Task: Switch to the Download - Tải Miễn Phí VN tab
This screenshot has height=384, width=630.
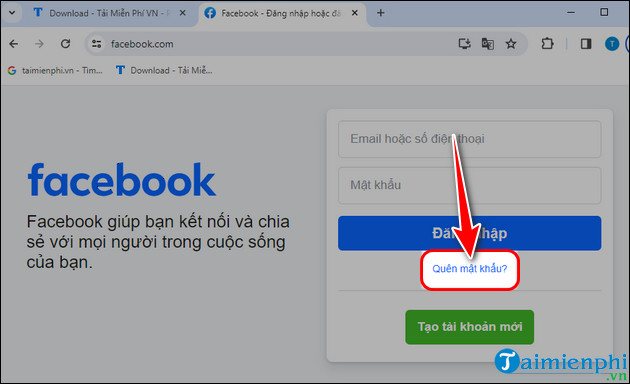Action: coord(104,13)
